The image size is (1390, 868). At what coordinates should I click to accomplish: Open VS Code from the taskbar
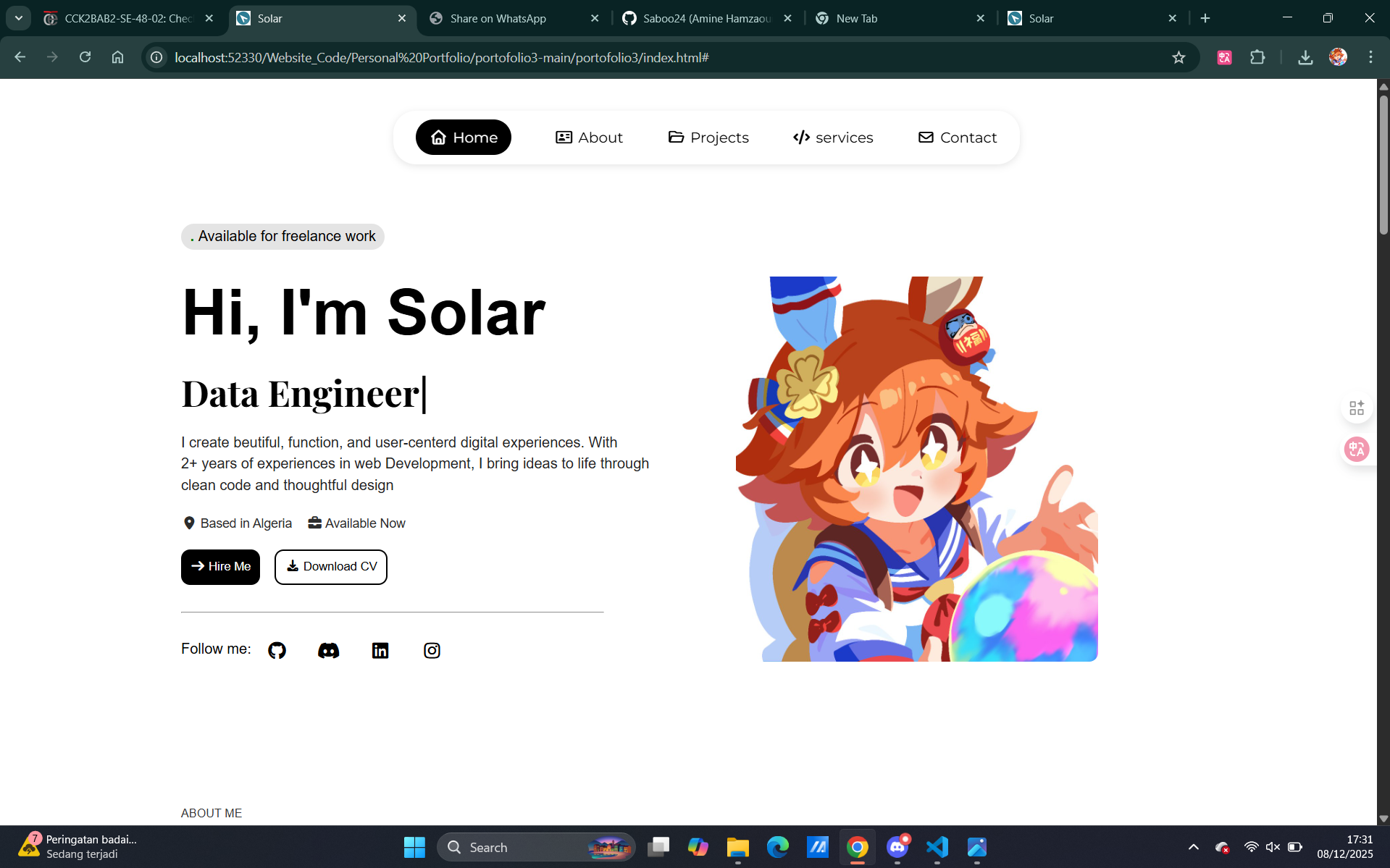[x=937, y=847]
